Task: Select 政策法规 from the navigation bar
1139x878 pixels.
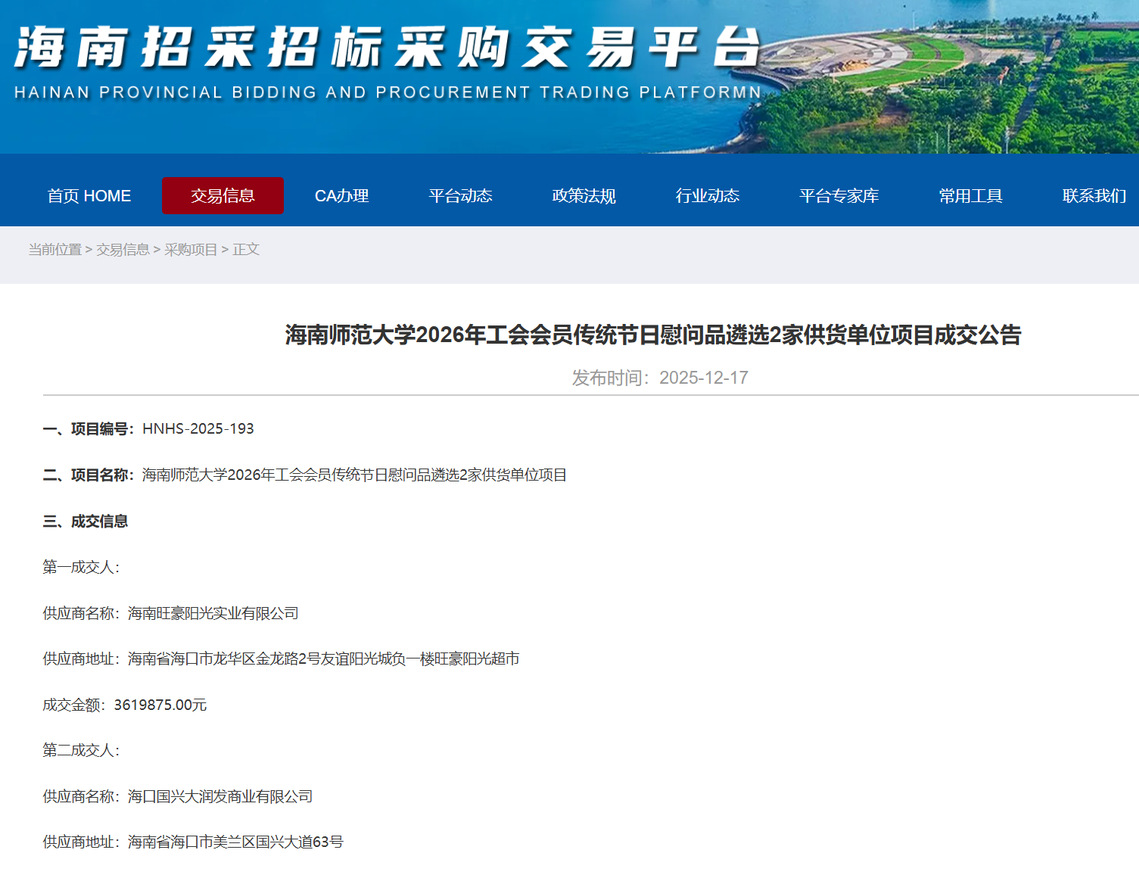Action: click(x=584, y=196)
